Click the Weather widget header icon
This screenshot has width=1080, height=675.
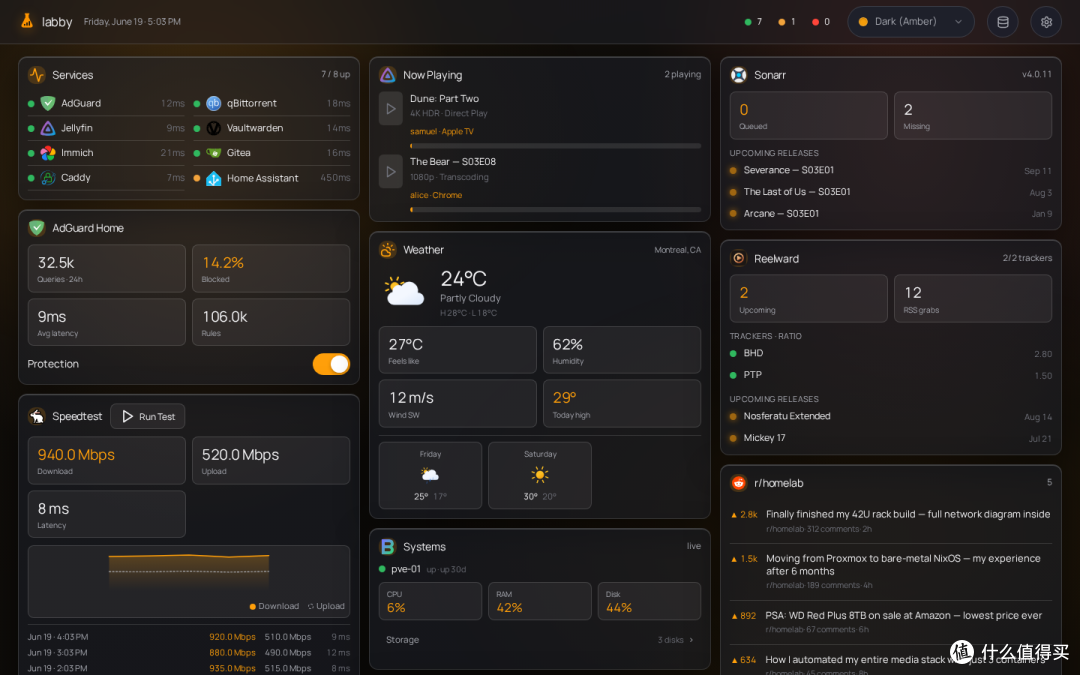click(x=388, y=249)
